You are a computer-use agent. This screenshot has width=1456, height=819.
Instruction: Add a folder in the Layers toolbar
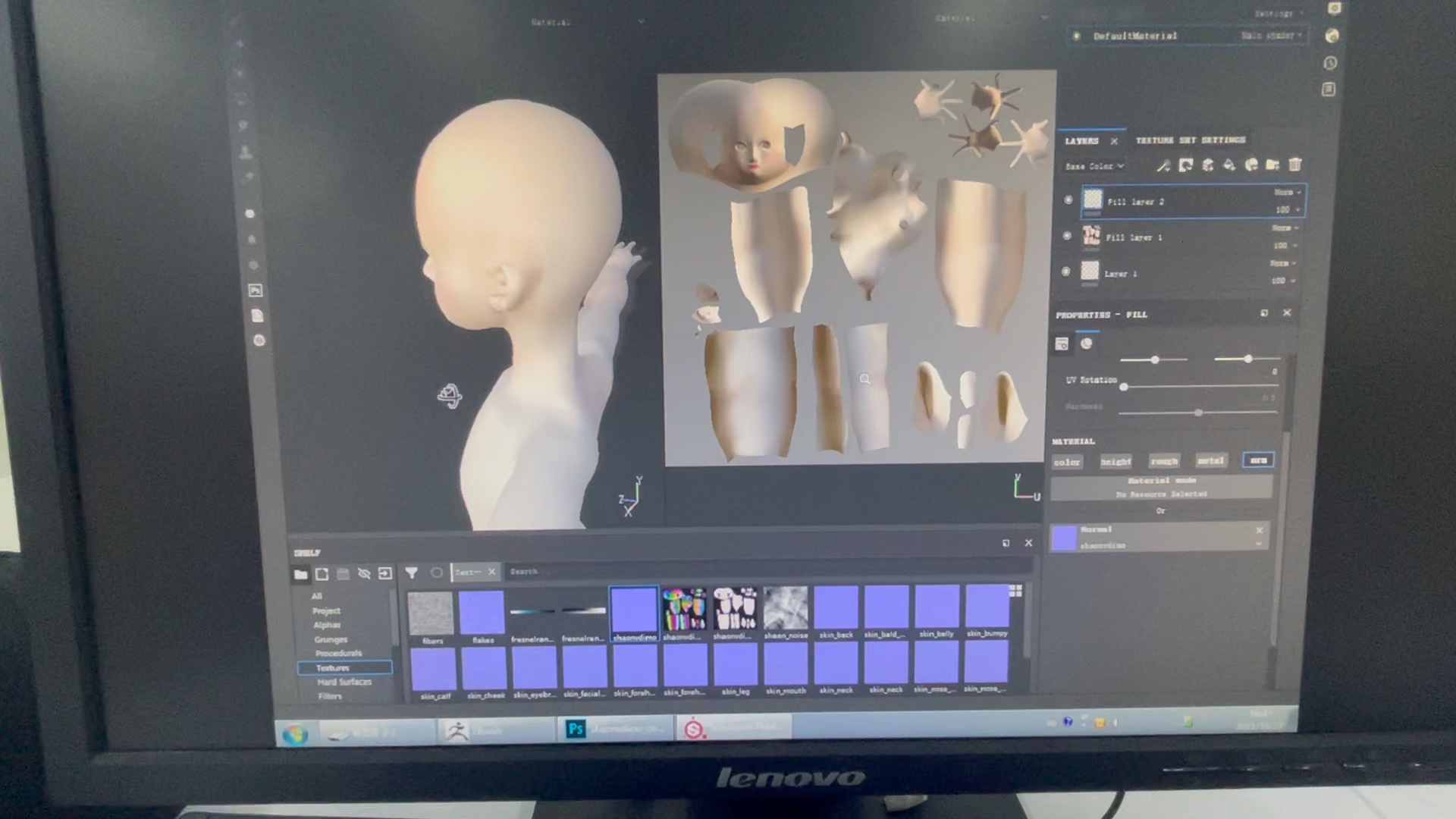click(1272, 165)
